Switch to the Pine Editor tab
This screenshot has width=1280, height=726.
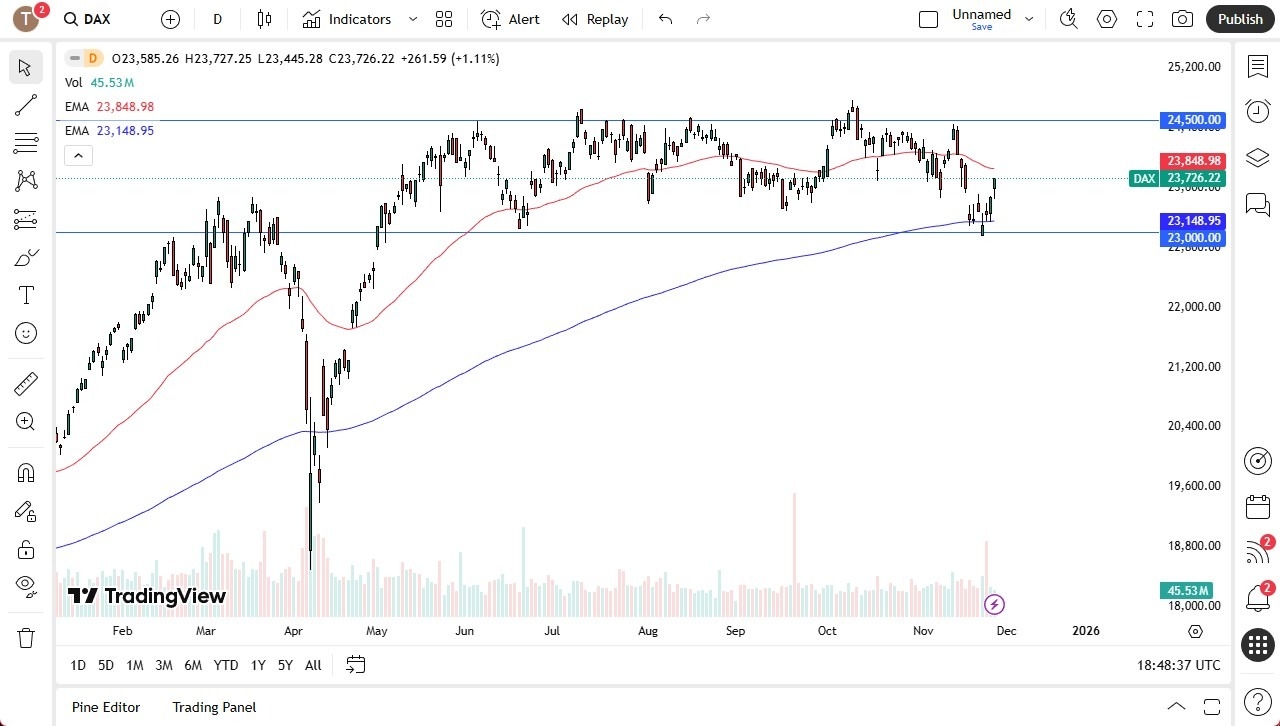tap(105, 707)
